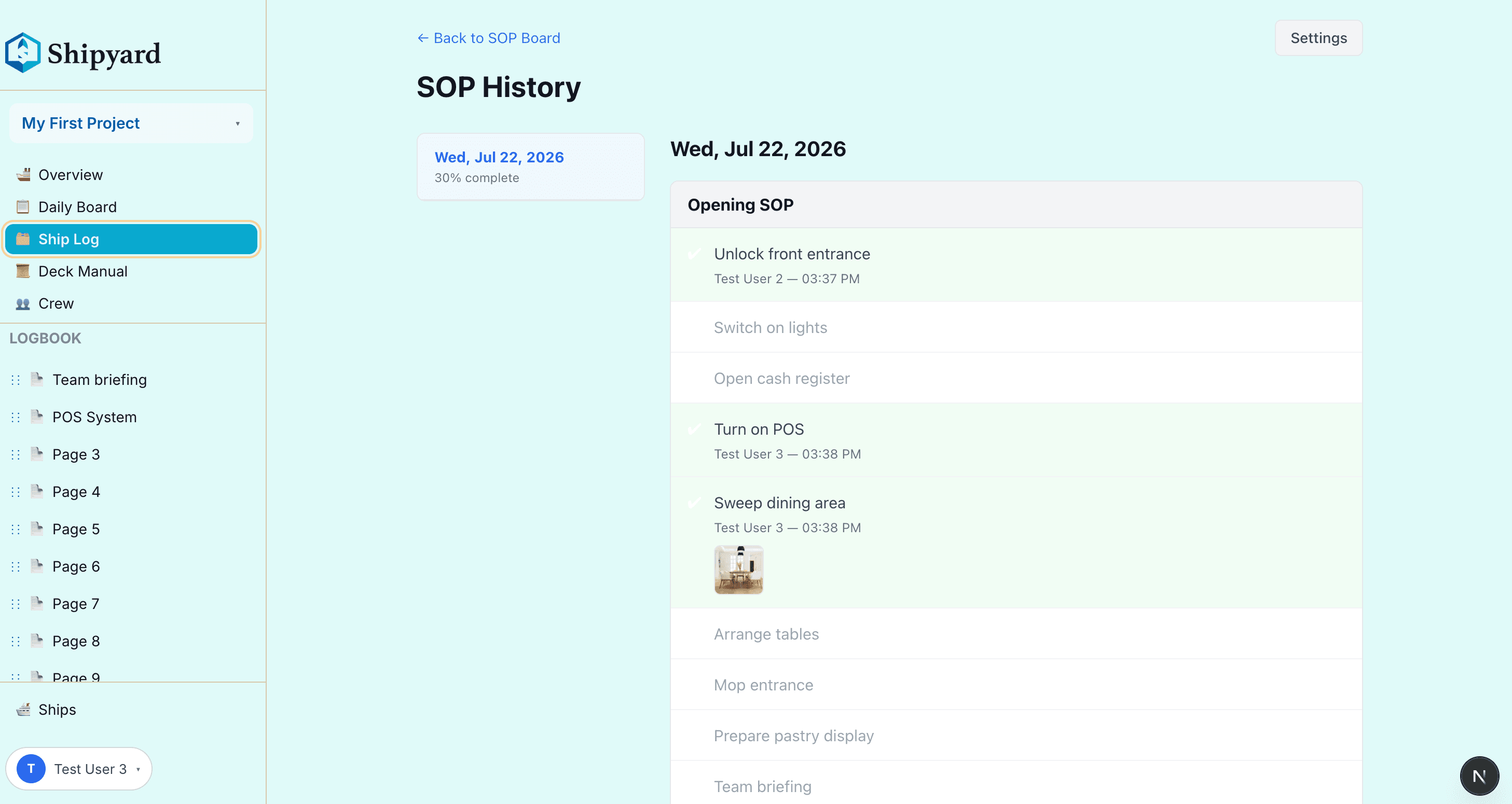Click the check mark on Sweep dining area
The height and width of the screenshot is (804, 1512).
point(694,503)
